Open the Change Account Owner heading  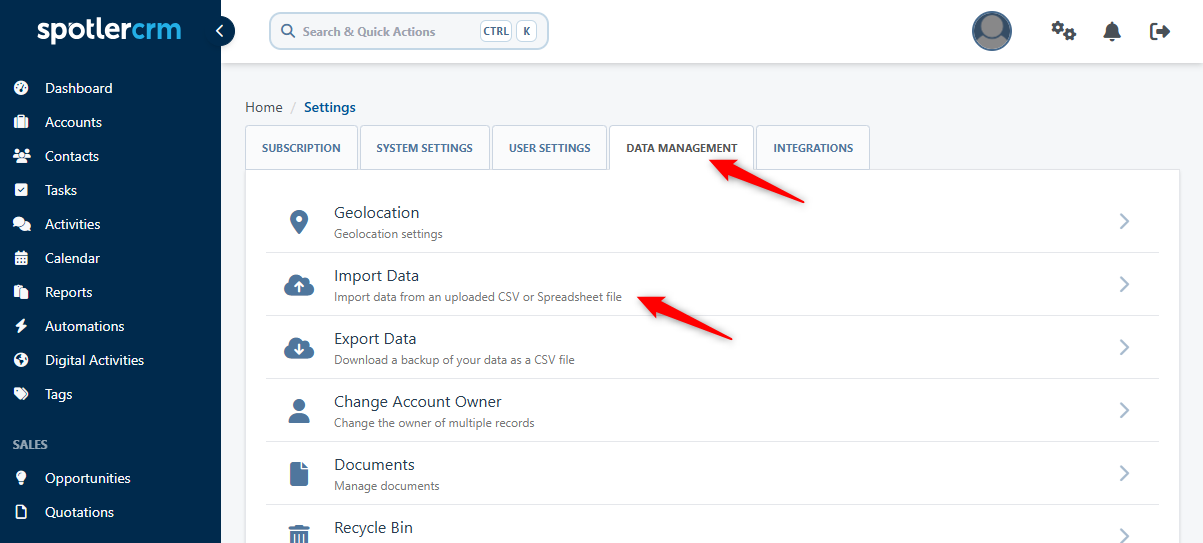click(x=418, y=401)
